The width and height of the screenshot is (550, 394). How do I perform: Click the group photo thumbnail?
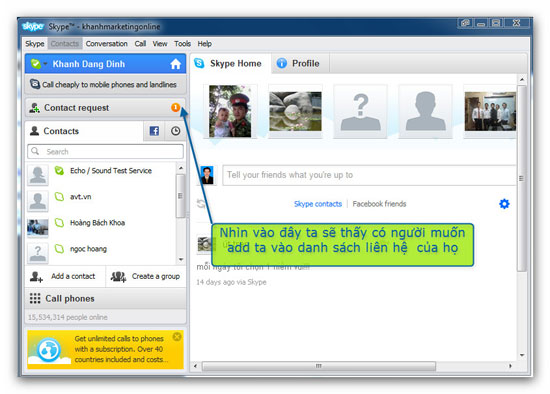coord(490,111)
